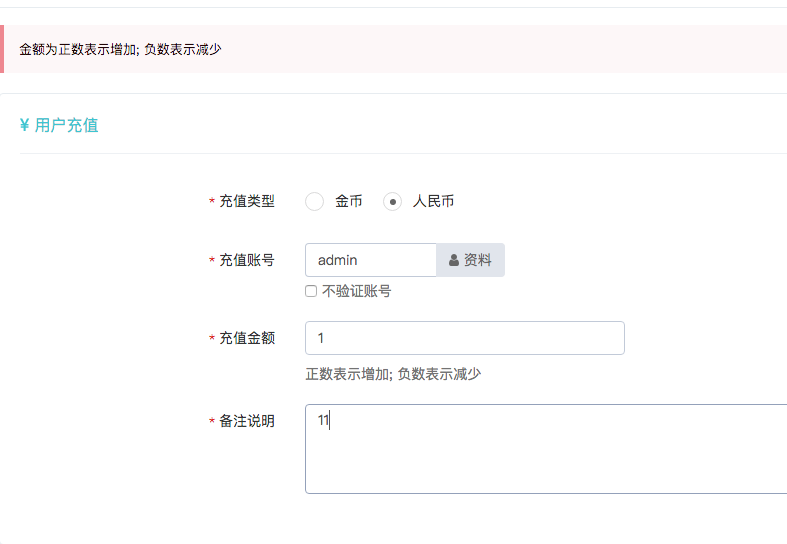This screenshot has width=787, height=544.
Task: Click the 充值类型 field label
Action: click(247, 201)
